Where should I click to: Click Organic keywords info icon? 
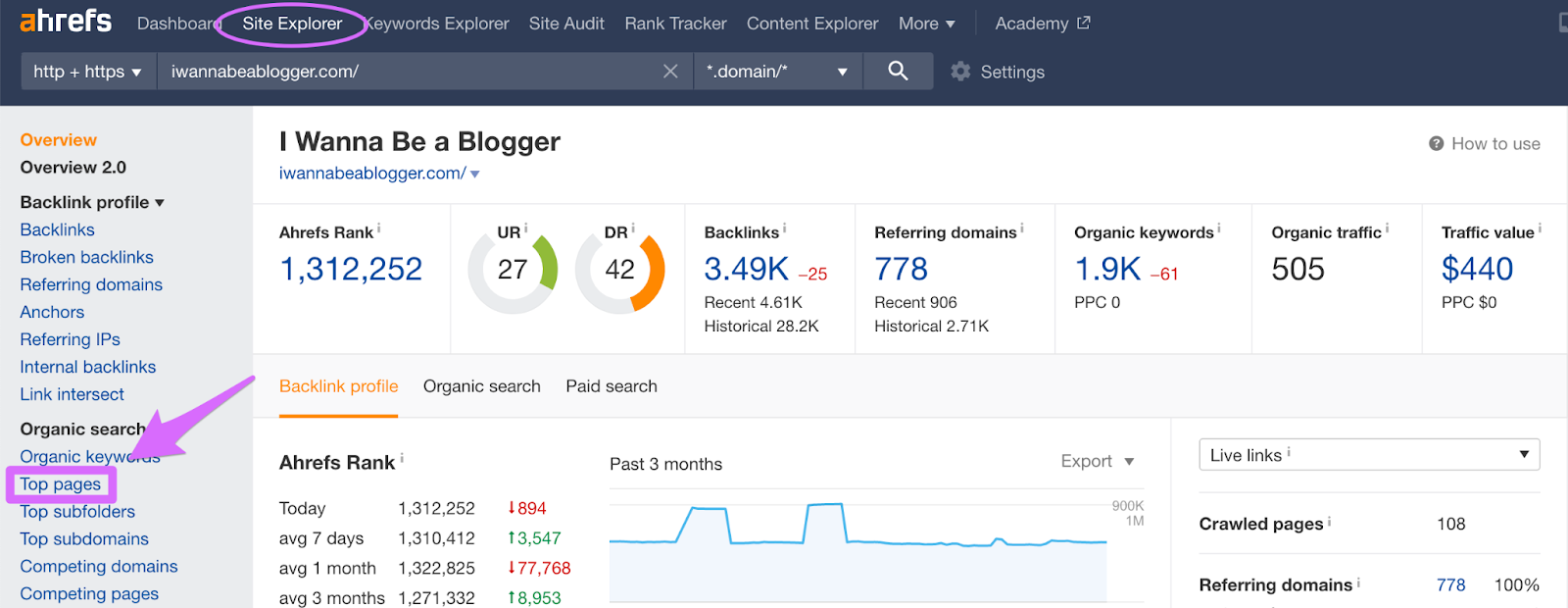point(1219,228)
